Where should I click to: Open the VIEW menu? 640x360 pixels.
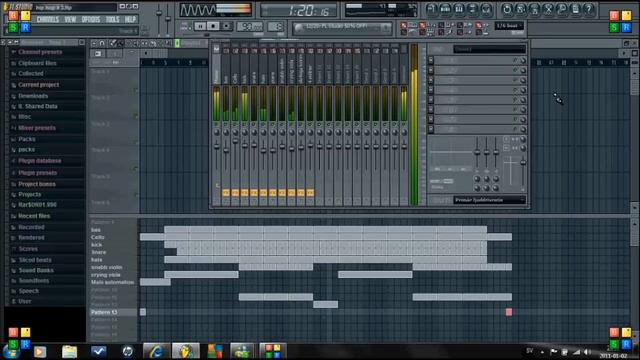tap(70, 19)
